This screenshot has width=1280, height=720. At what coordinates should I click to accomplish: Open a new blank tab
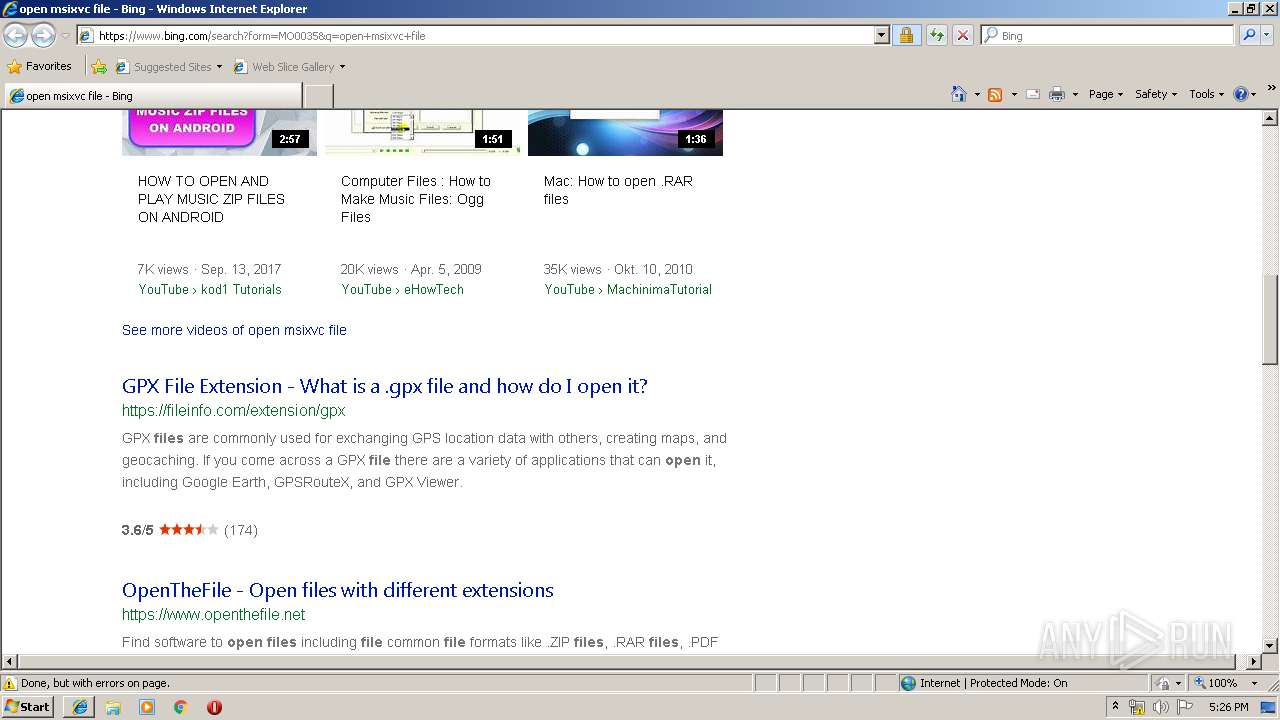[x=318, y=96]
